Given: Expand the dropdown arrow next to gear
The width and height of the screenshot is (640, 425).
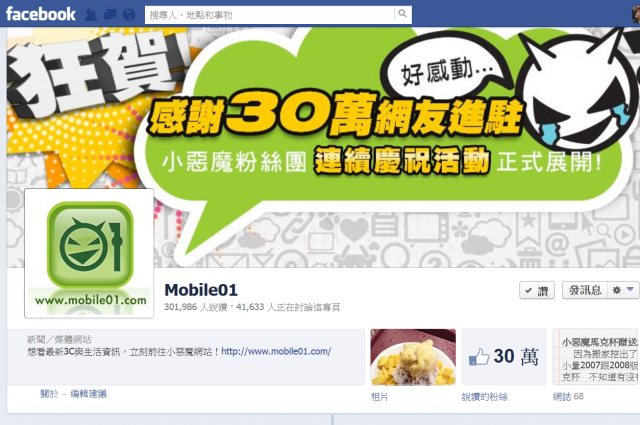Looking at the screenshot, I should point(630,289).
